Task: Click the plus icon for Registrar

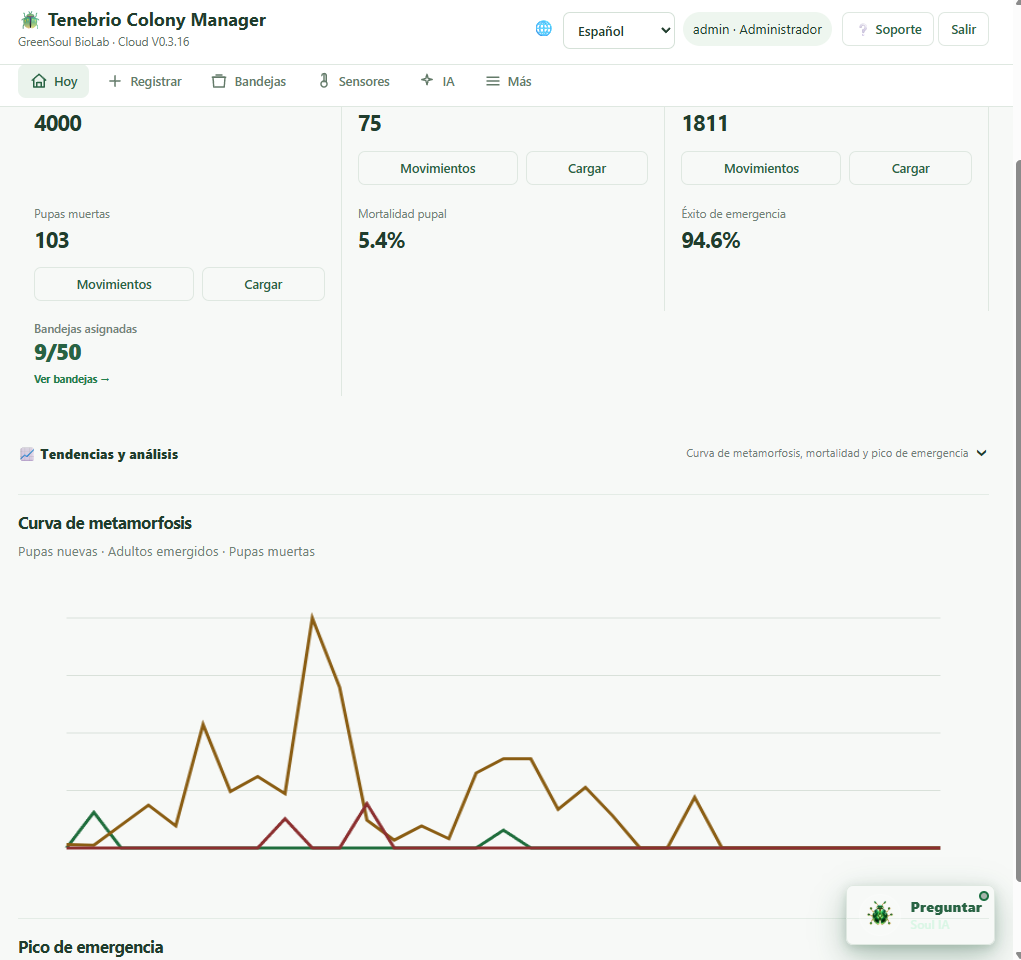Action: 115,81
